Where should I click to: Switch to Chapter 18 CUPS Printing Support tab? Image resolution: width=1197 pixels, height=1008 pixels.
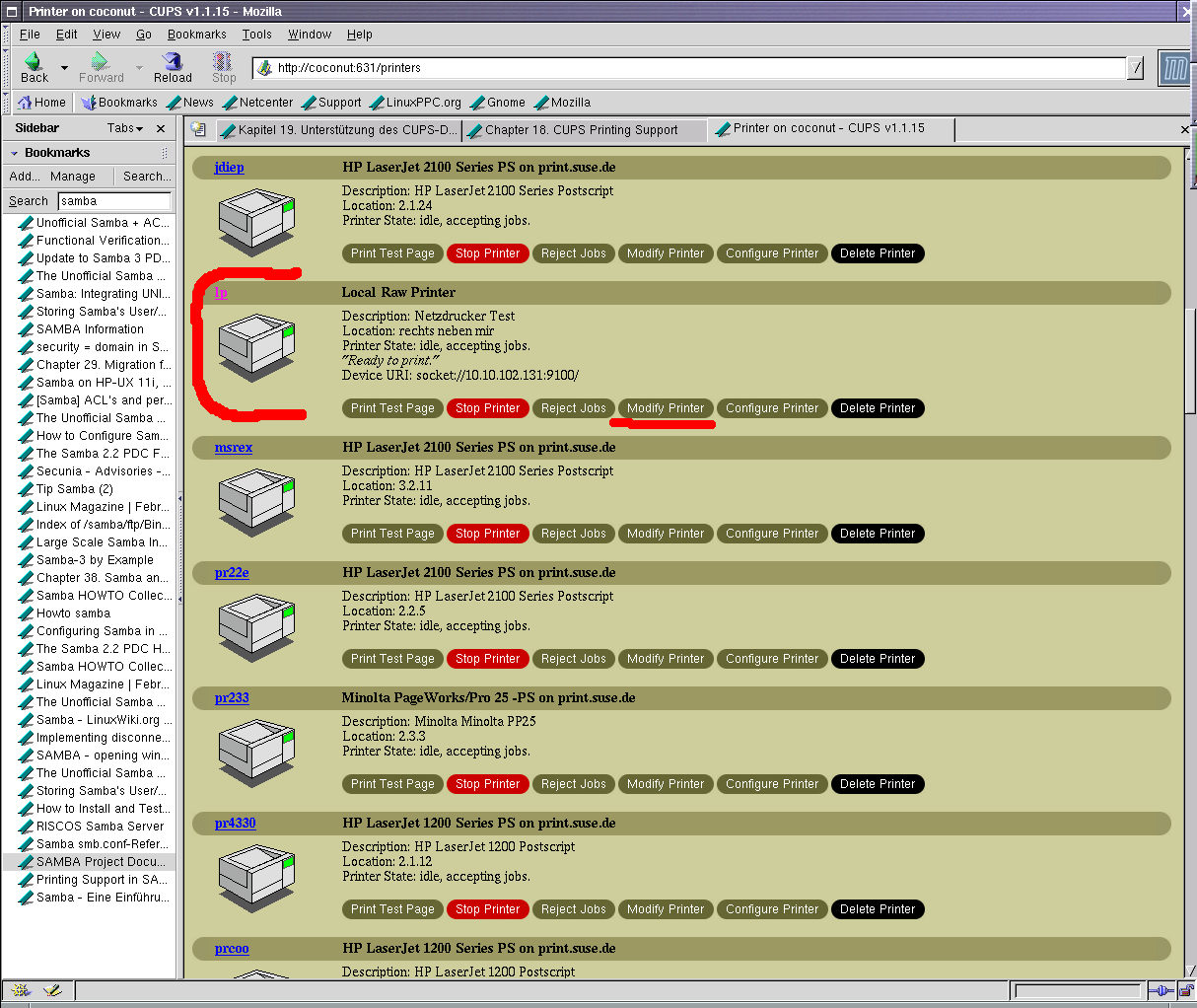[x=582, y=130]
